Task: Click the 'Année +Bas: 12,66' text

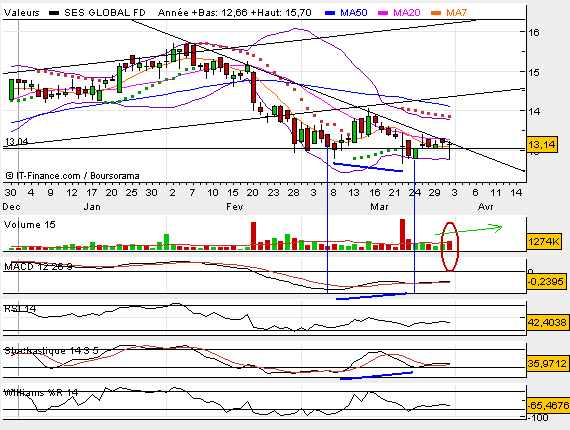Action: click(x=202, y=13)
